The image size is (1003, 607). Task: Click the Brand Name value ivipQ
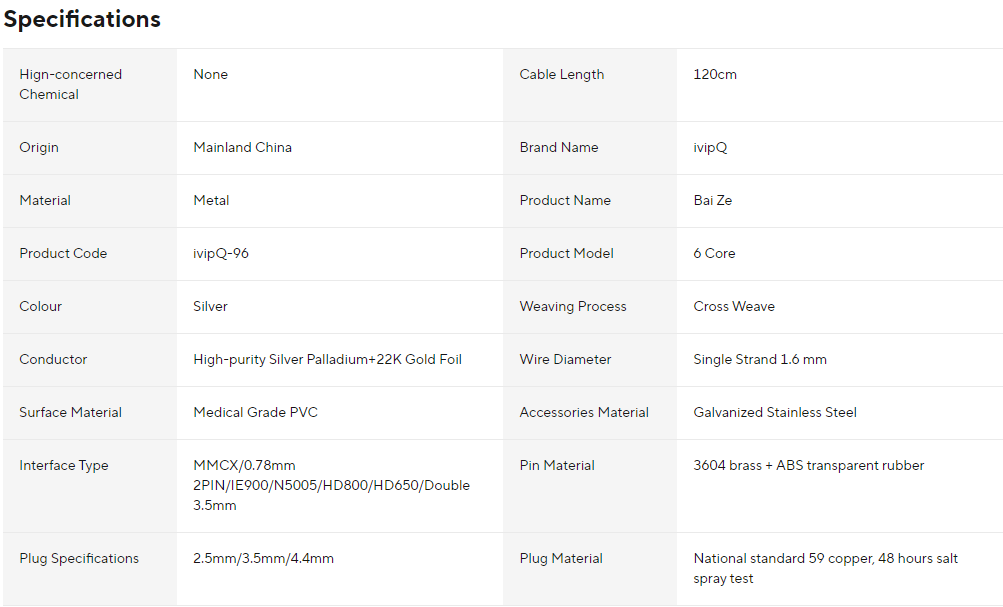(710, 147)
